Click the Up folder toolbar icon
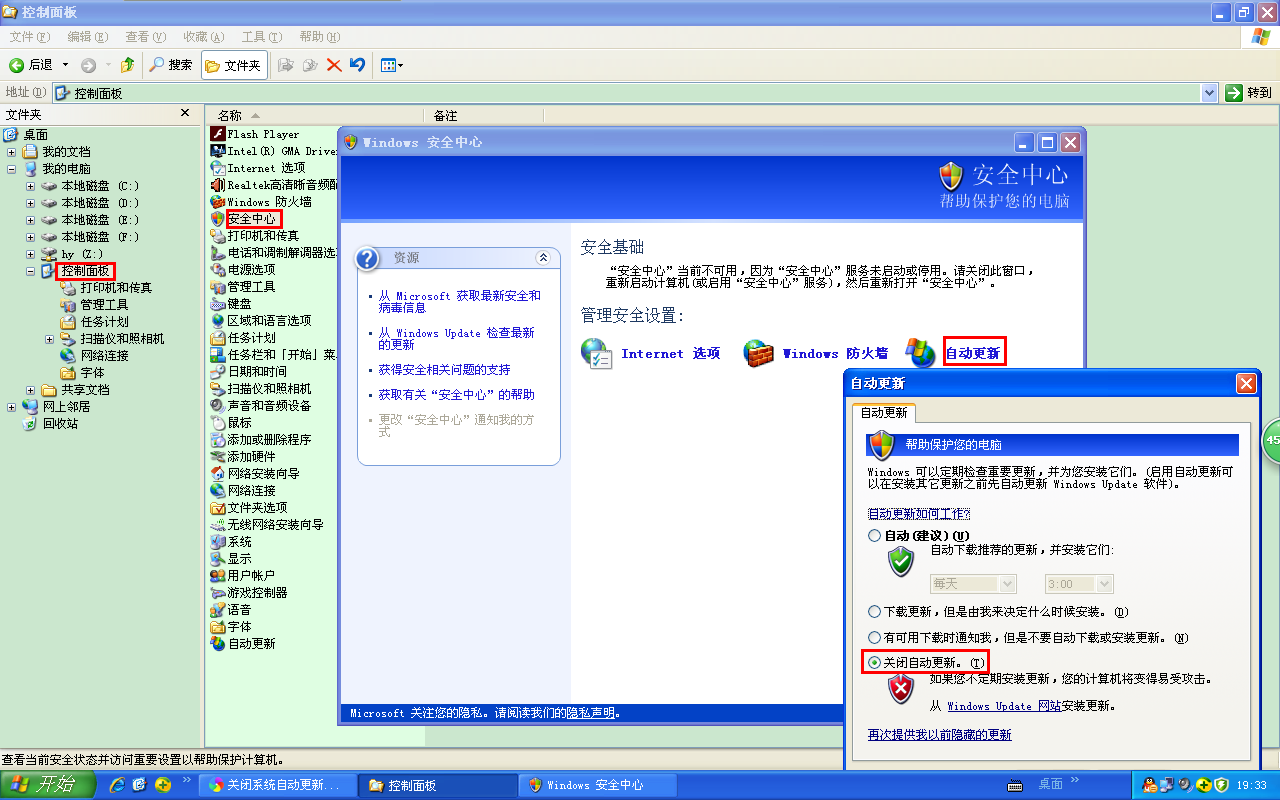Screen dimensions: 1280x800 point(127,65)
